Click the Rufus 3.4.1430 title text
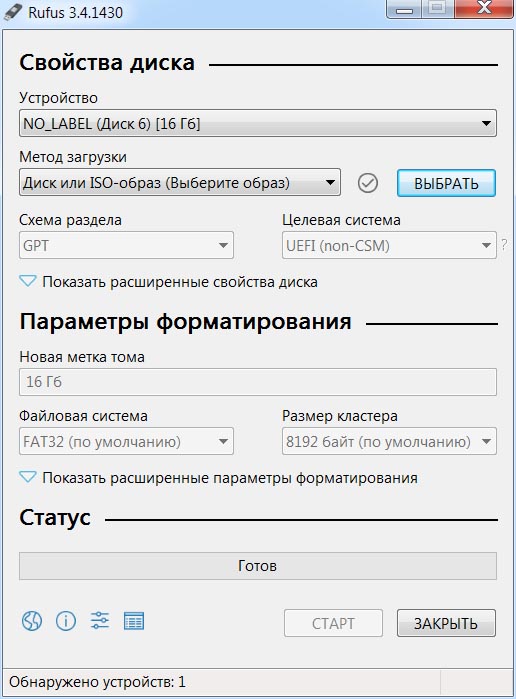 75,12
